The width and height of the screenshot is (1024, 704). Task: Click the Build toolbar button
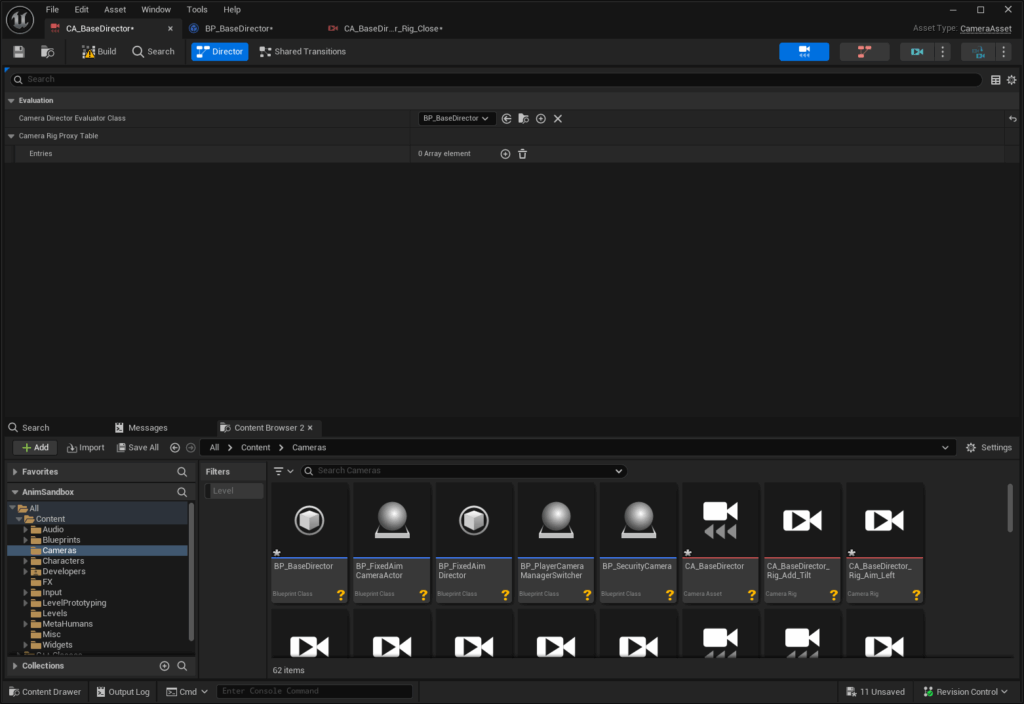point(99,52)
